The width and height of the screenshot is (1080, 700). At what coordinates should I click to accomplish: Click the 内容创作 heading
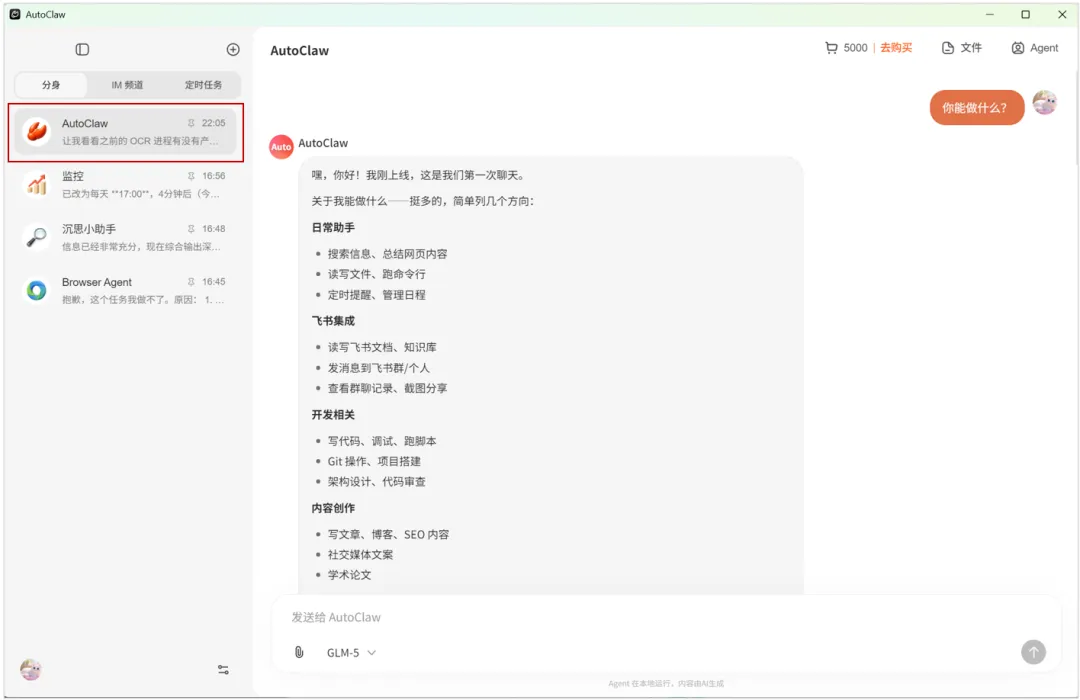333,508
